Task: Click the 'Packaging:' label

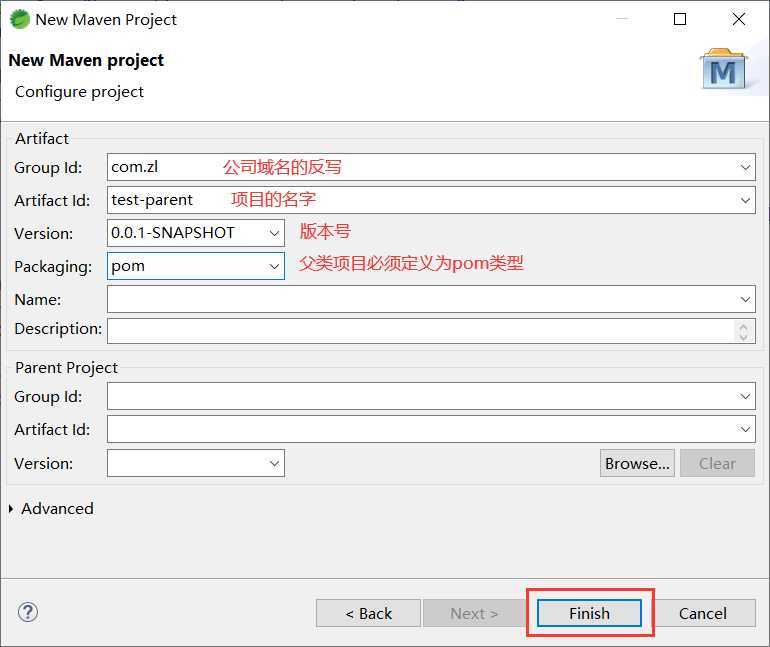Action: tap(53, 267)
